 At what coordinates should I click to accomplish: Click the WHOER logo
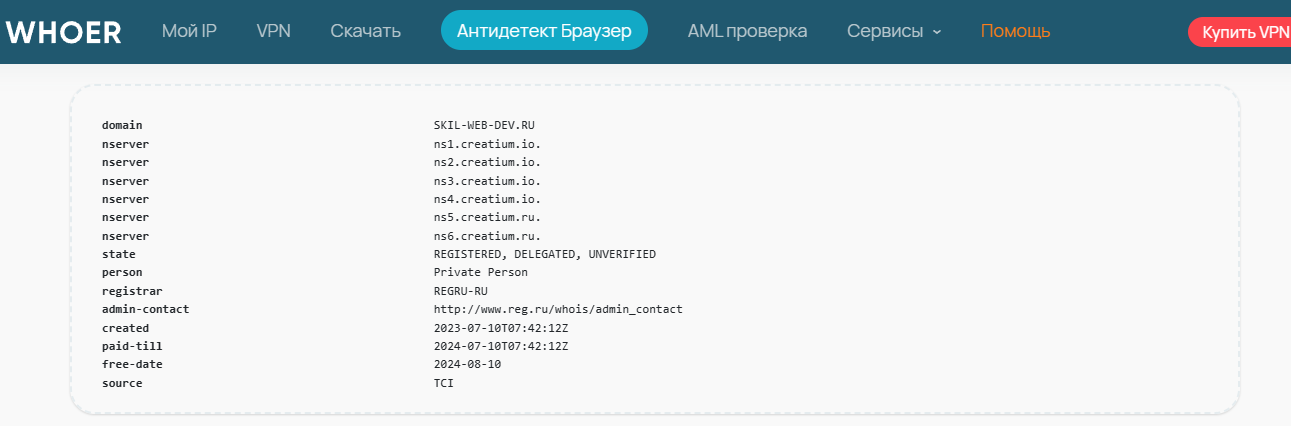click(x=64, y=32)
